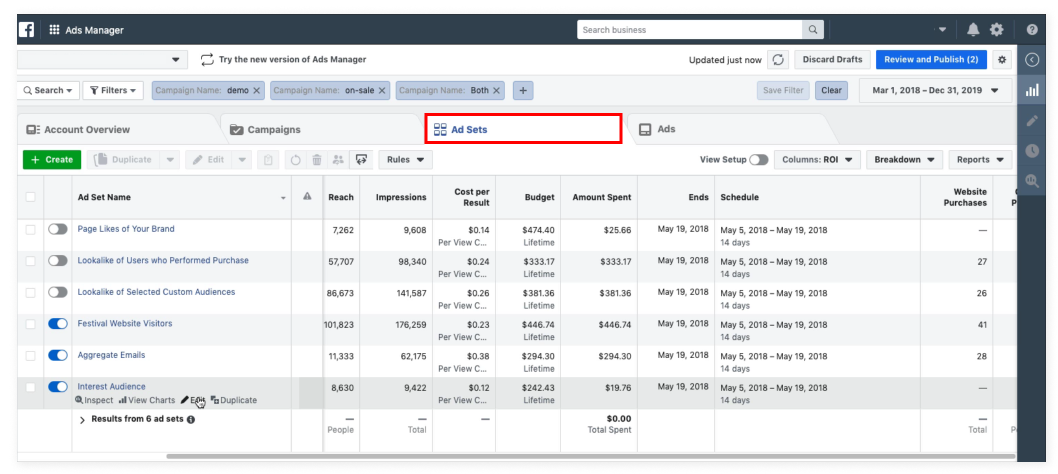This screenshot has height=474, width=1058.
Task: Check the box for Page Likes of Your Brand
Action: [30, 230]
